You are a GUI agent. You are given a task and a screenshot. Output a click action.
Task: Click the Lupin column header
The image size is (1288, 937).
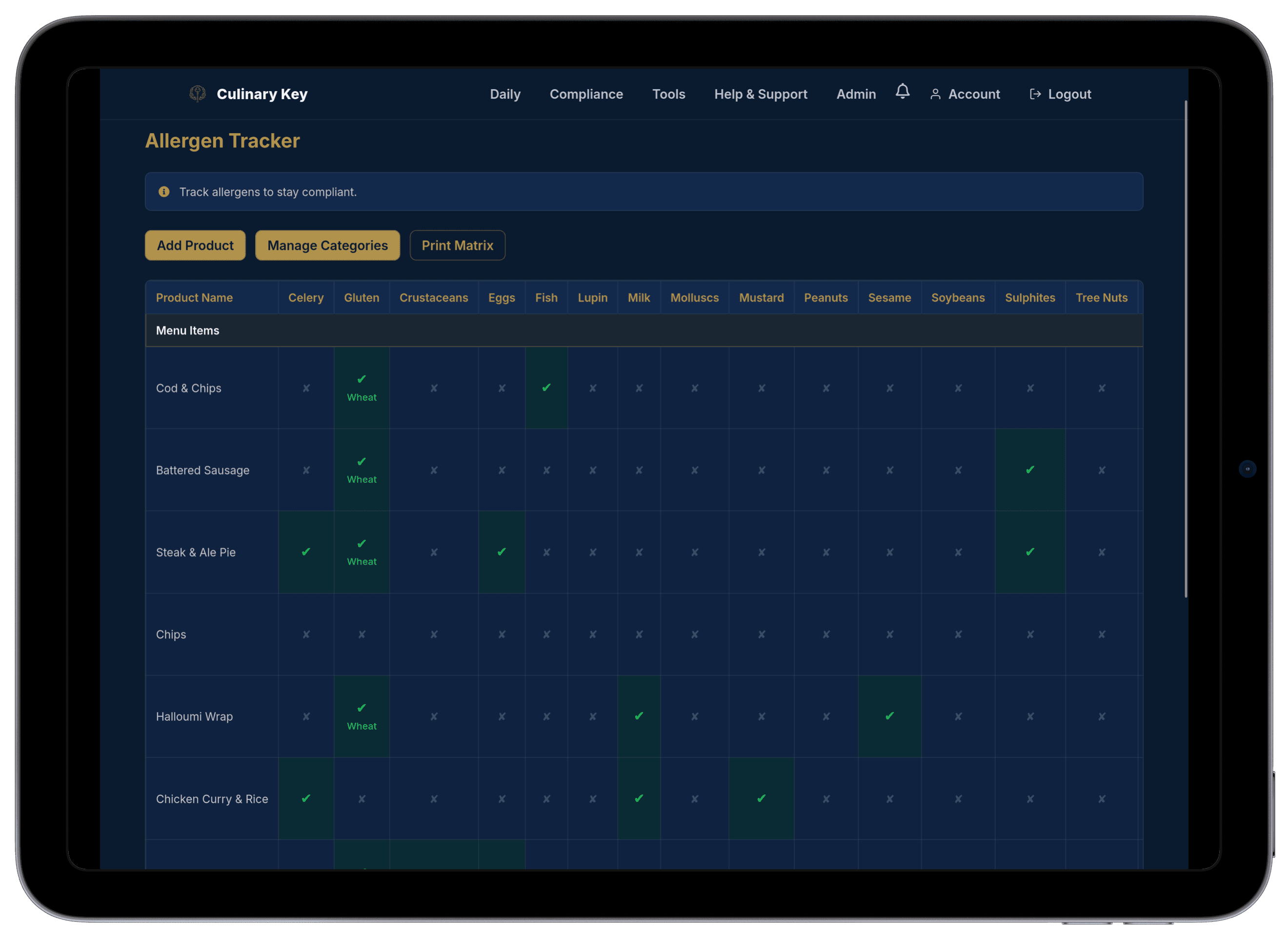(x=592, y=298)
